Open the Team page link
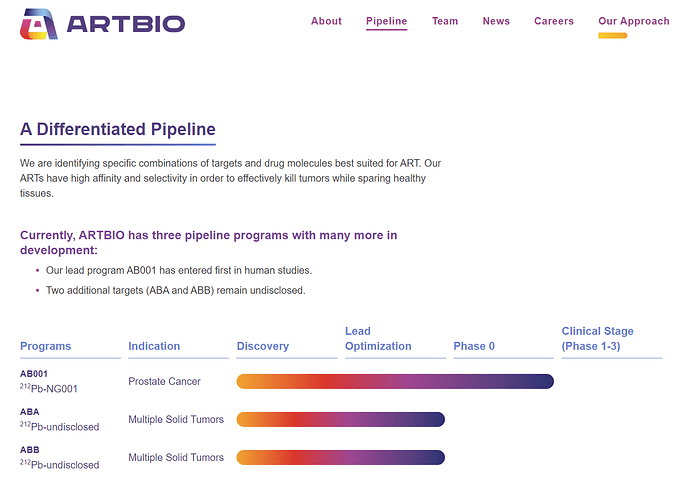The width and height of the screenshot is (690, 504). tap(445, 21)
